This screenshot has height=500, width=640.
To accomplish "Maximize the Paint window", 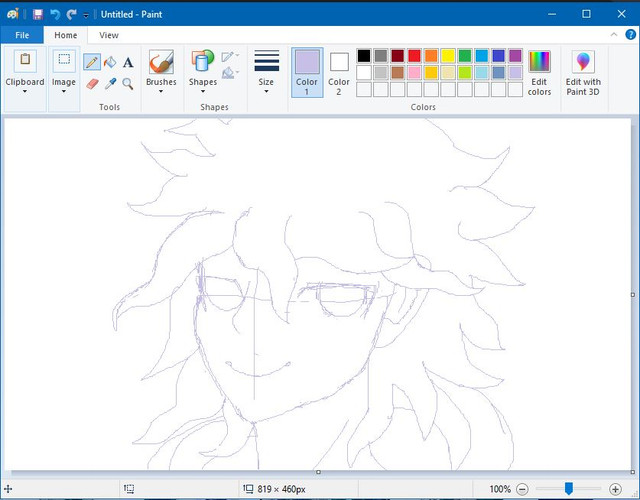I will (x=586, y=14).
